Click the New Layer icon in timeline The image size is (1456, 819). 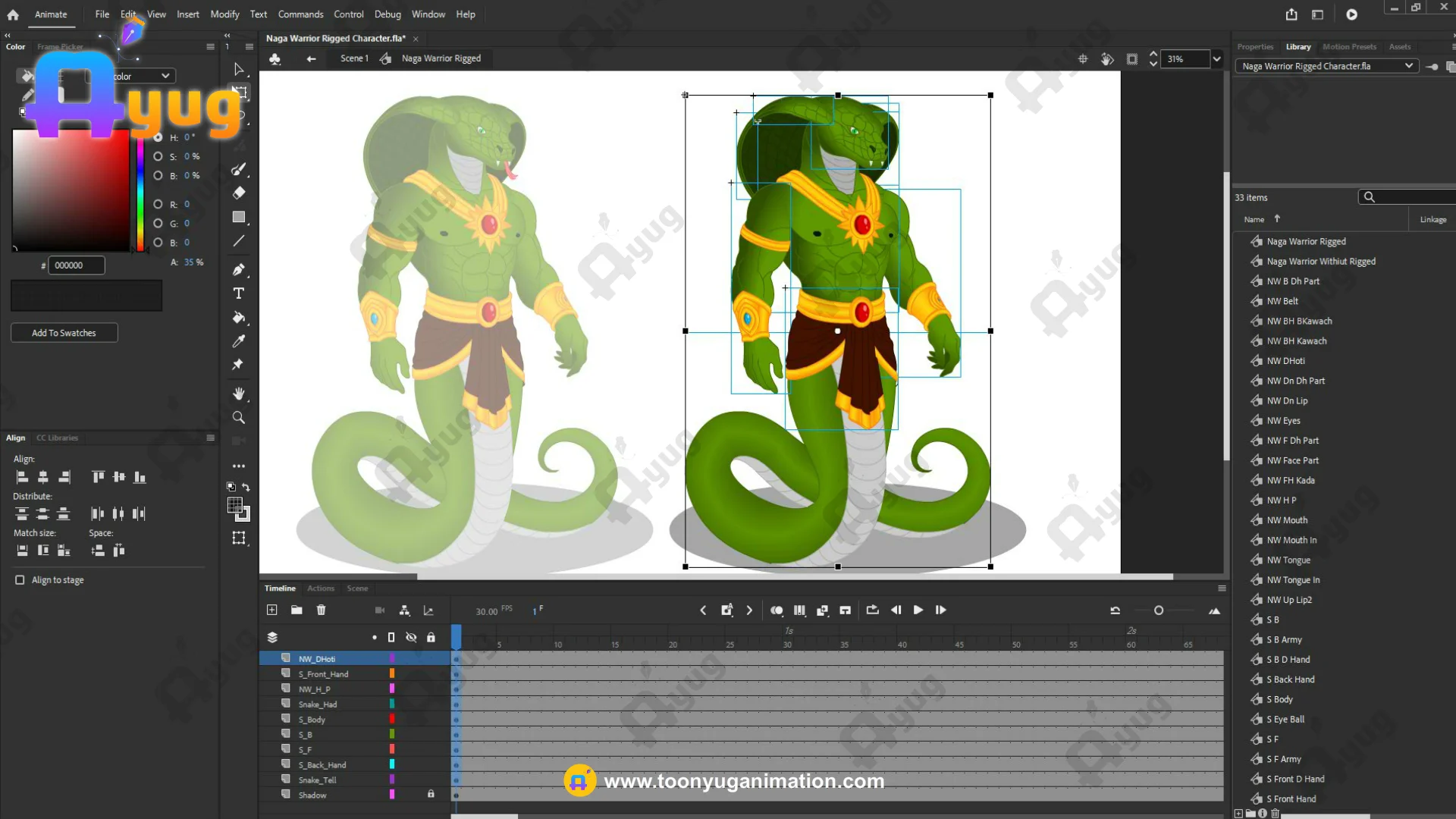pyautogui.click(x=272, y=610)
